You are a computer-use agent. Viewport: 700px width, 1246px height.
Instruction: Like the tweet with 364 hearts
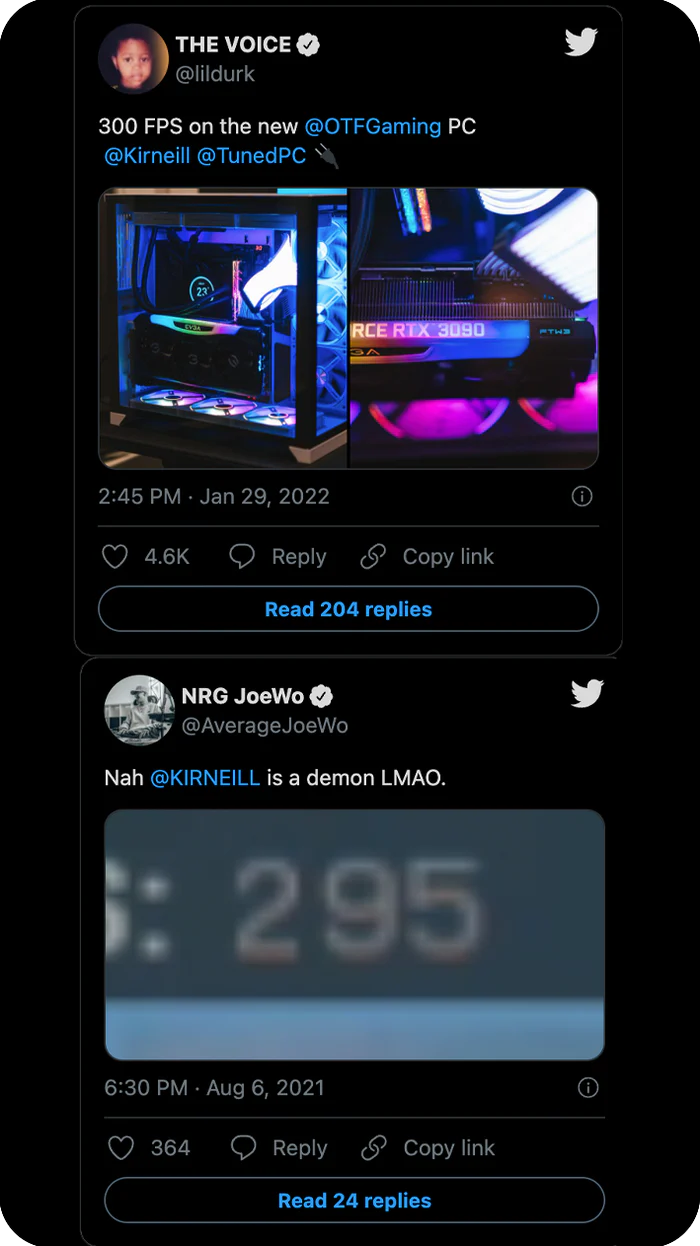pos(121,1148)
